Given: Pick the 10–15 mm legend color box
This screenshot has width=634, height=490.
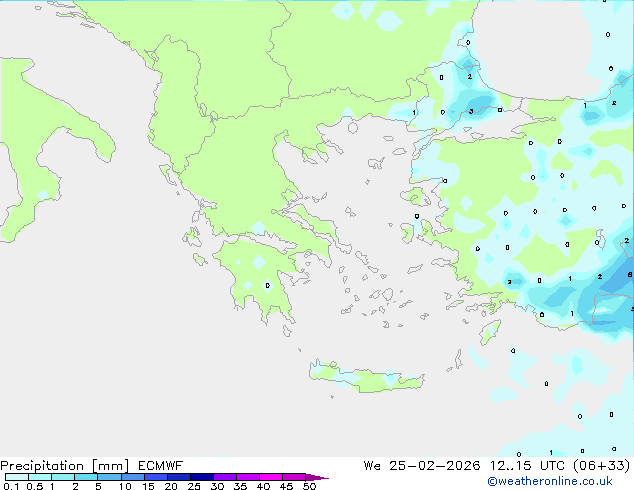Looking at the screenshot, I should click(x=132, y=477).
